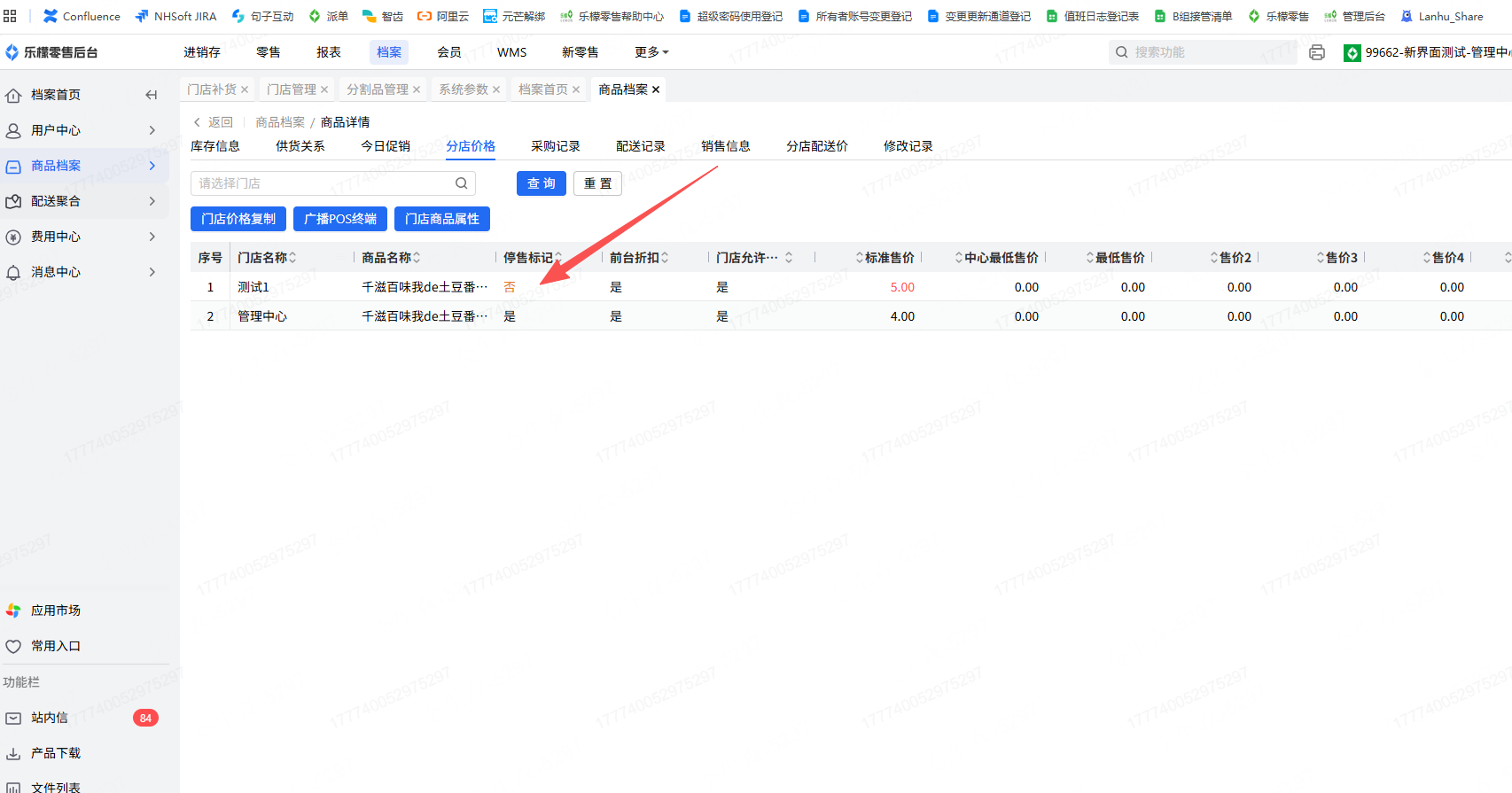The image size is (1512, 793).
Task: Click the browser apps grid icon
Action: 11,16
